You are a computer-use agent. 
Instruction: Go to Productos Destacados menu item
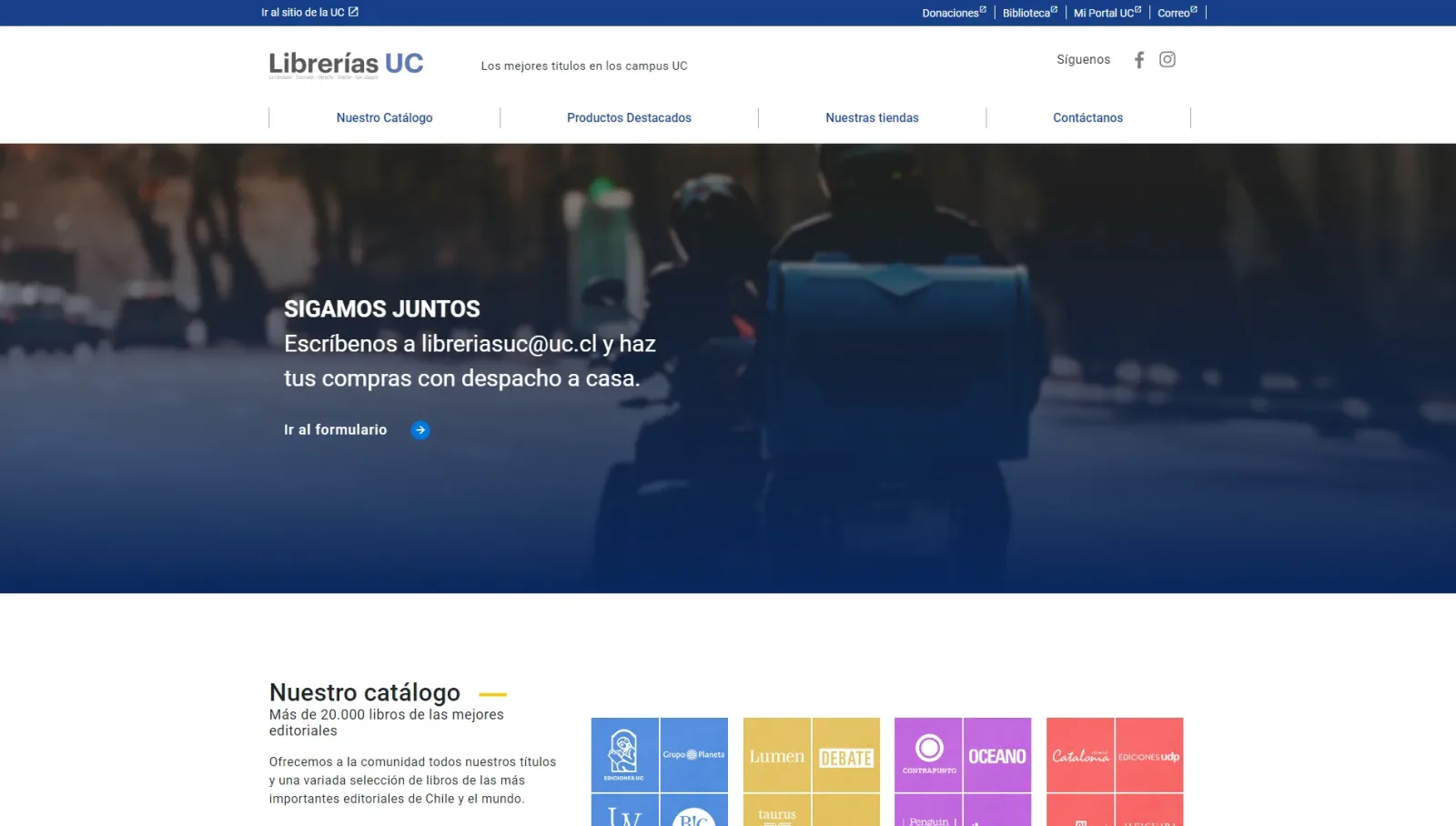tap(629, 117)
